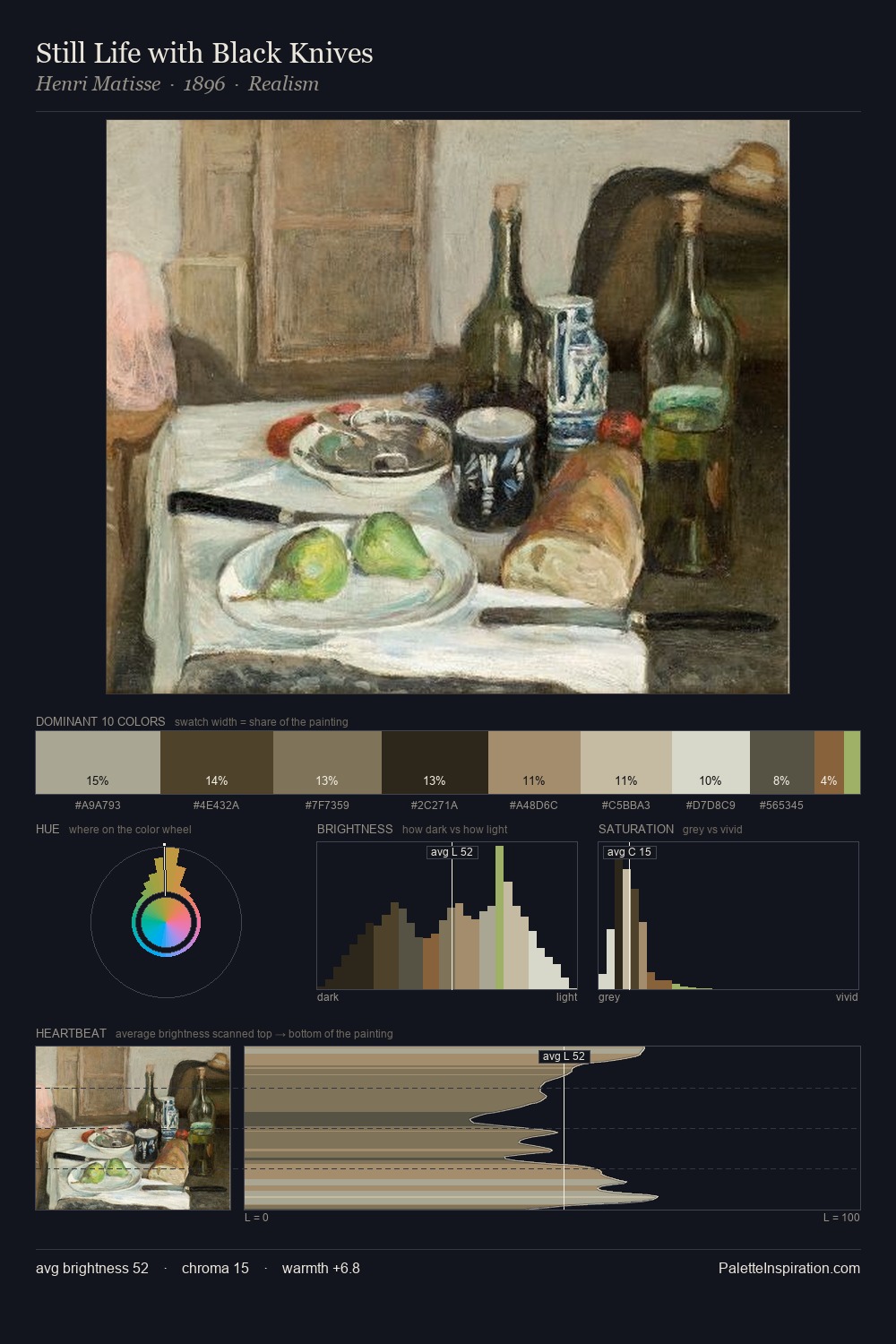The width and height of the screenshot is (896, 1344).
Task: Click the artist name Henri Matisse
Action: coord(99,84)
